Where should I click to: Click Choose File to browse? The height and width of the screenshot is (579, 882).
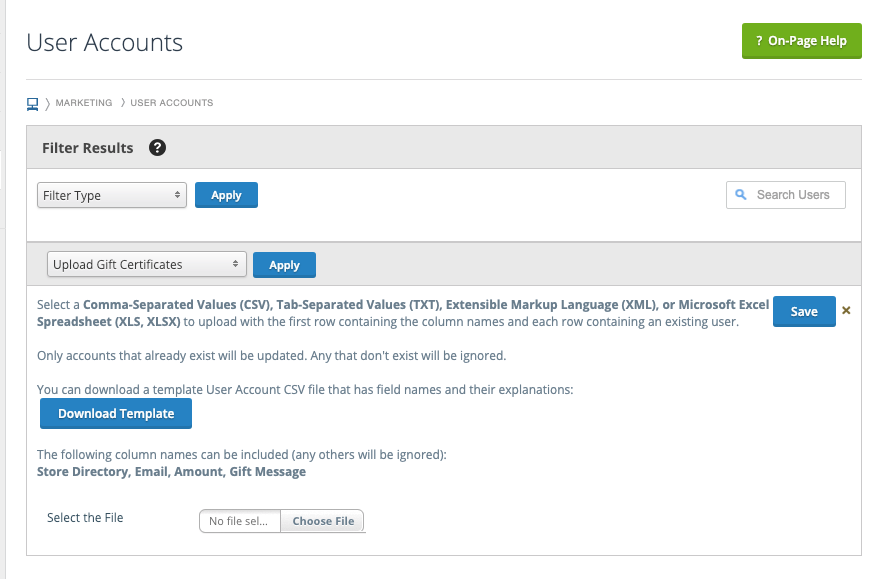click(323, 521)
